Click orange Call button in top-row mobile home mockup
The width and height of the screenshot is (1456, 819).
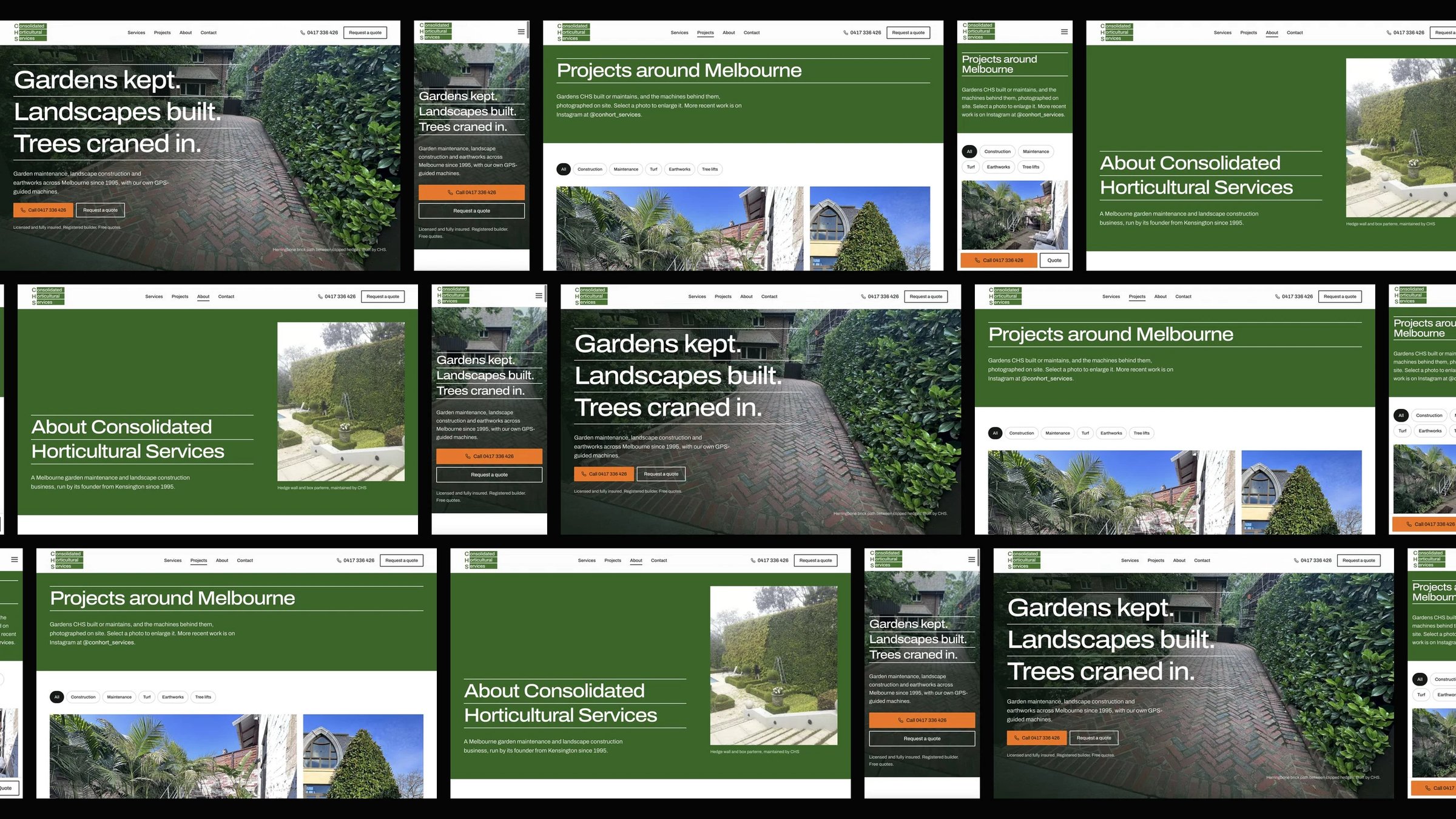(471, 192)
